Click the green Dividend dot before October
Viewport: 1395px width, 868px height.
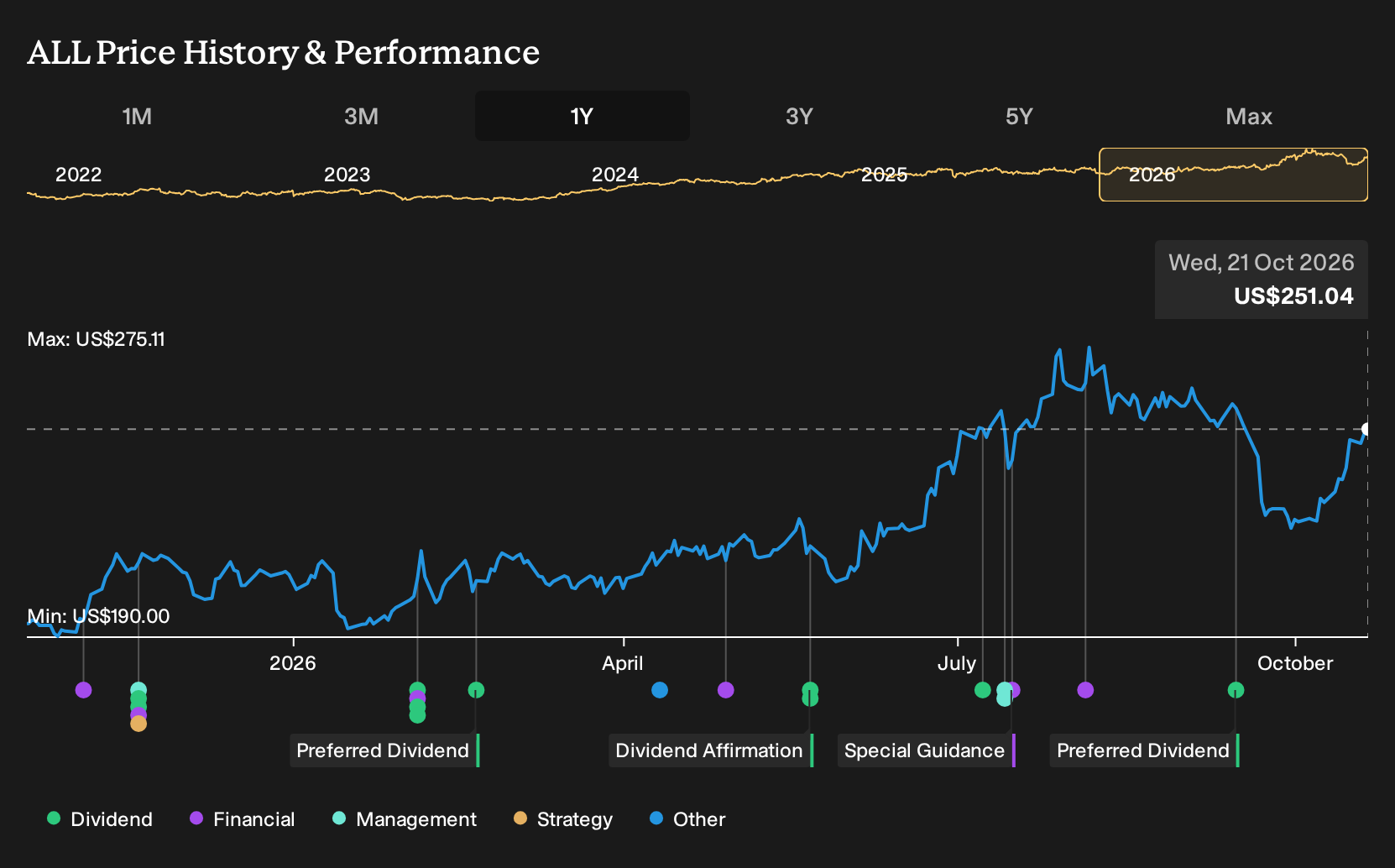click(x=1236, y=690)
